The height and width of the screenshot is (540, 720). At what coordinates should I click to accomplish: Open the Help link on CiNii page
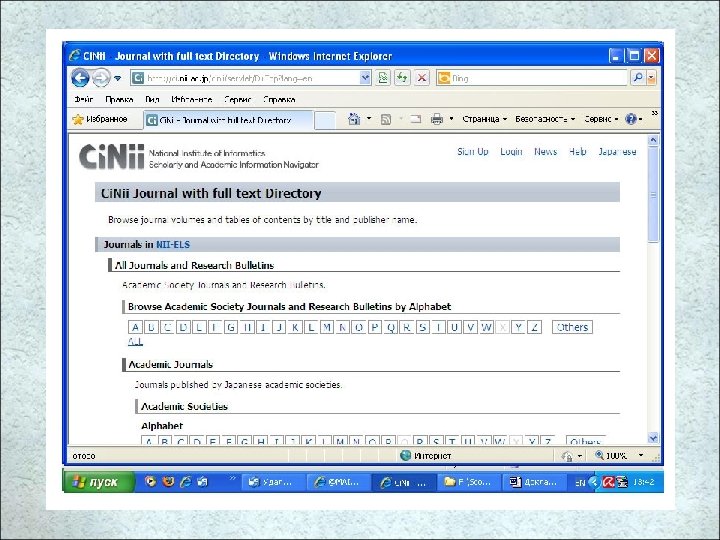click(x=577, y=152)
